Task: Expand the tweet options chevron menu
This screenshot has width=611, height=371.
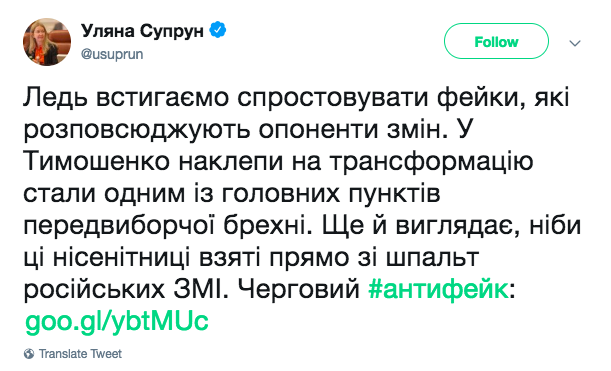Action: click(575, 42)
